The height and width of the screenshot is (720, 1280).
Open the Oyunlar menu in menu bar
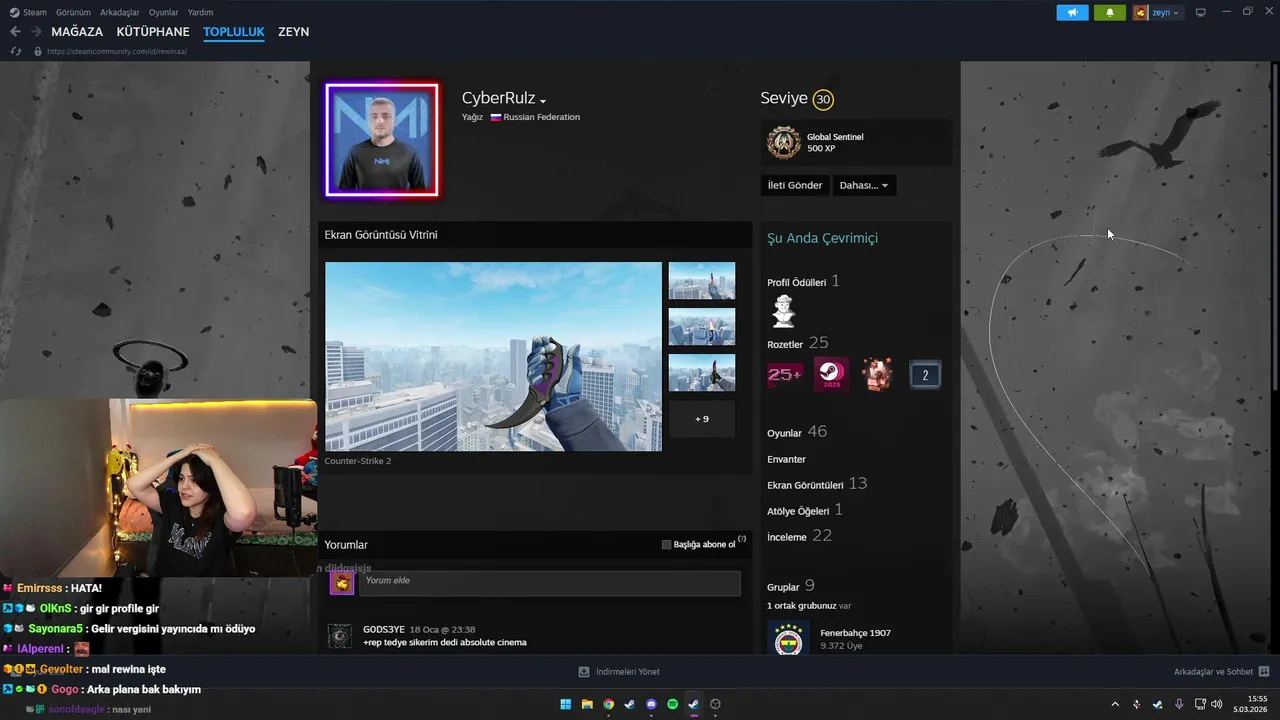[164, 12]
